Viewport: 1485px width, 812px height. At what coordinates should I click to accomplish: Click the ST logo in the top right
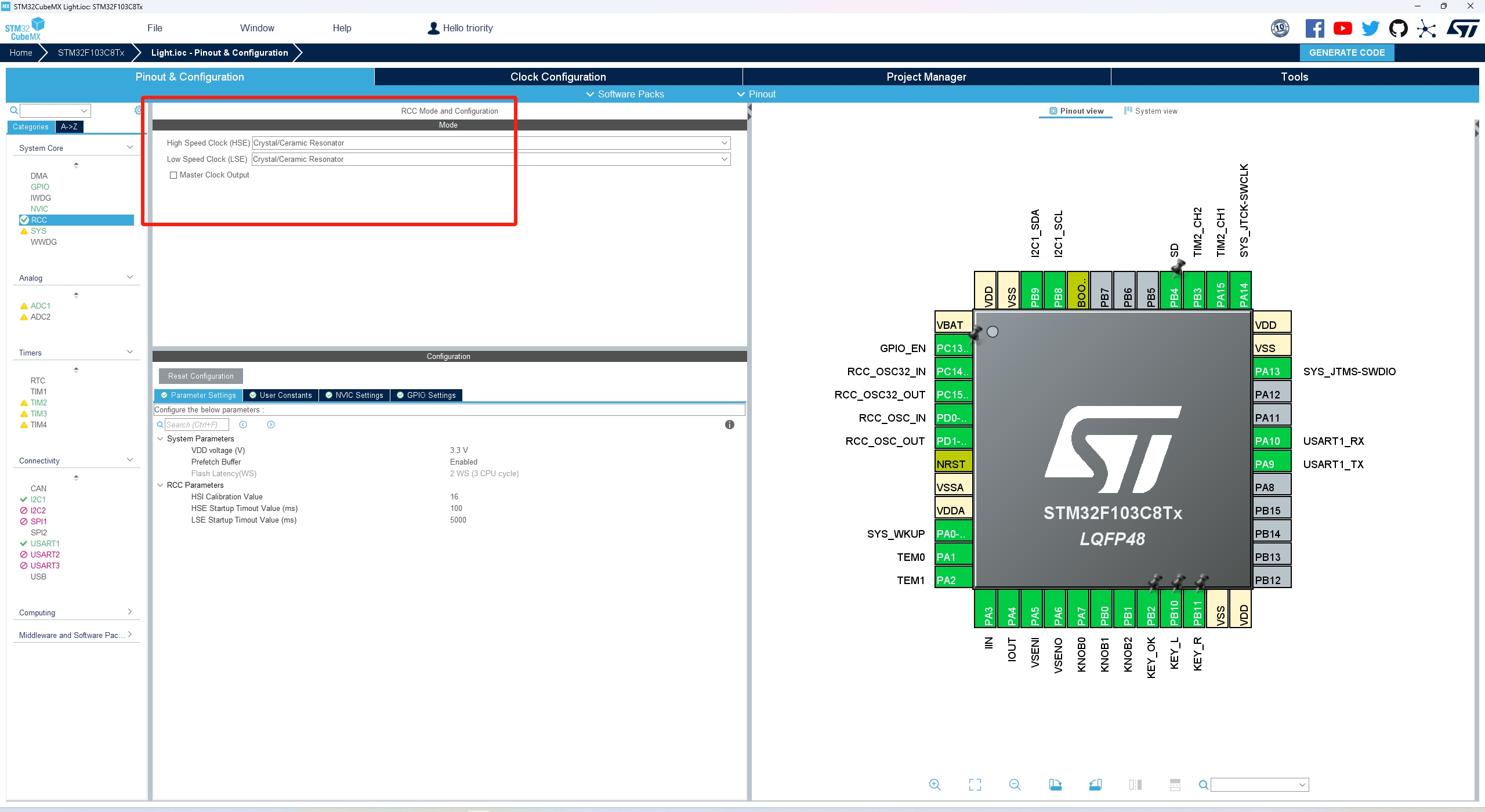1463,28
